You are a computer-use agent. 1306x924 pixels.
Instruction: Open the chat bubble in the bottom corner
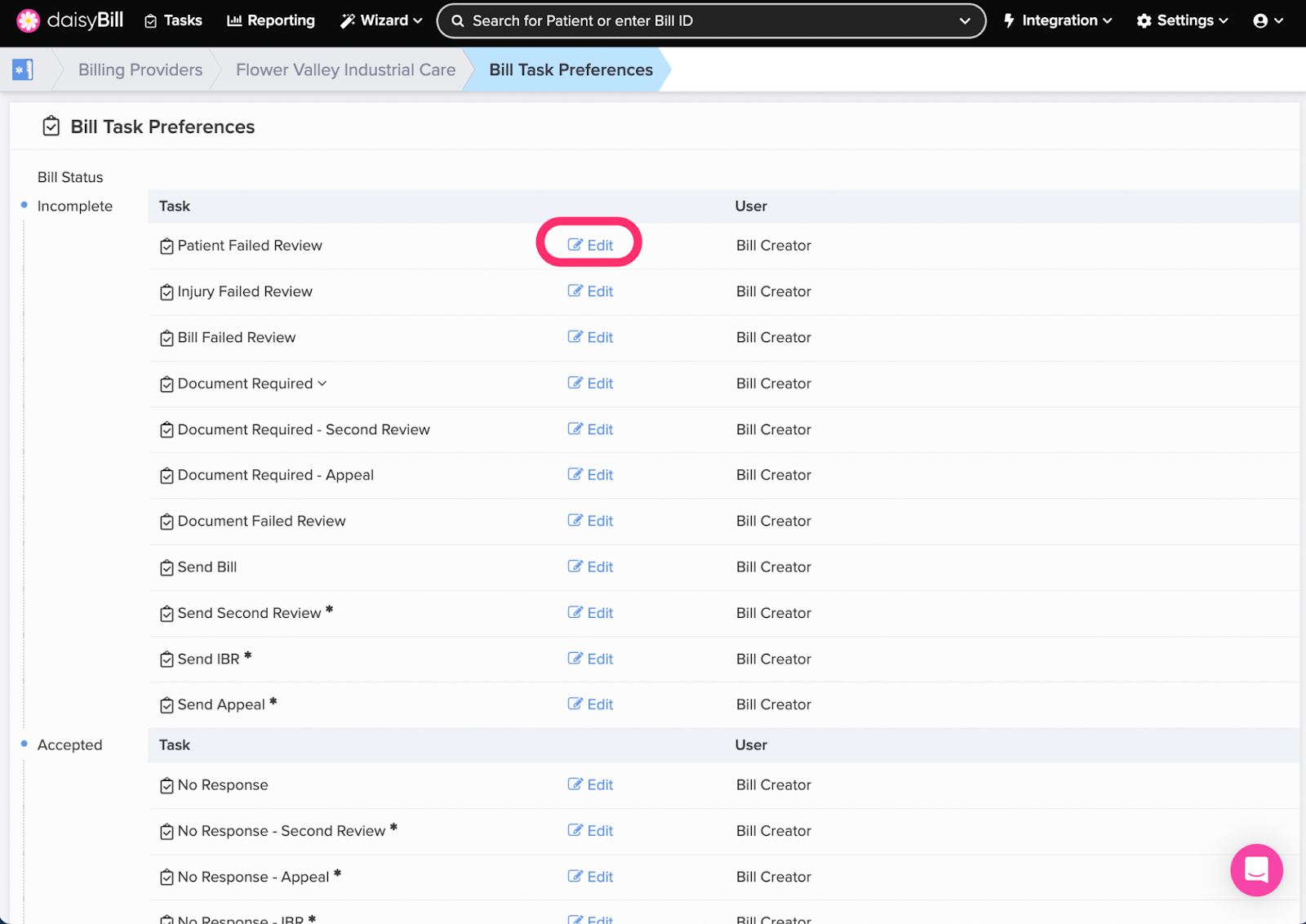(x=1256, y=870)
